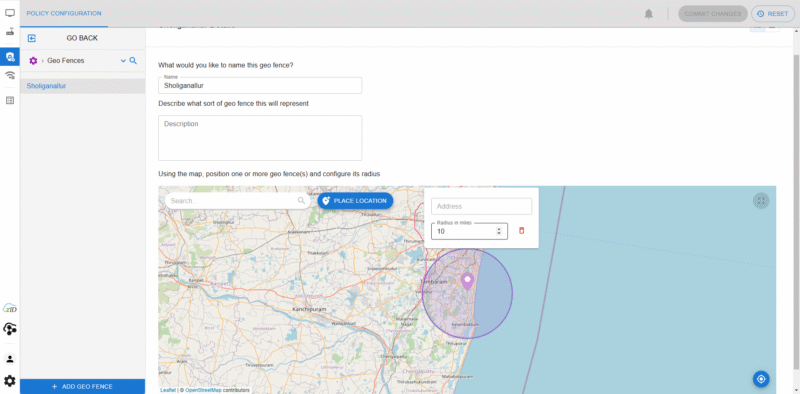This screenshot has height=394, width=800.
Task: Open the settings gear at sidebar bottom
Action: [x=10, y=381]
